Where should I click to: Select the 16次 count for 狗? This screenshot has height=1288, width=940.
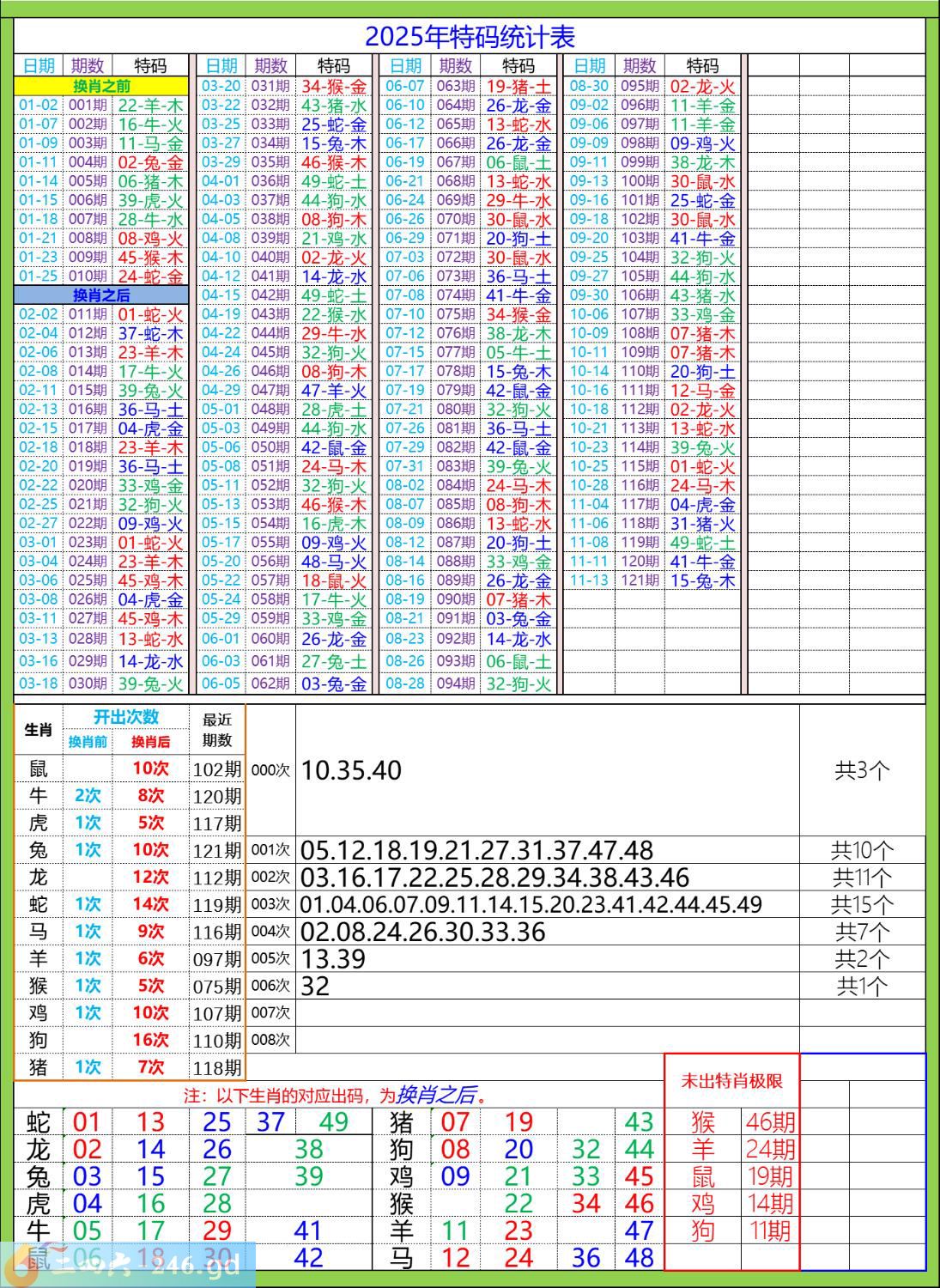[150, 1040]
